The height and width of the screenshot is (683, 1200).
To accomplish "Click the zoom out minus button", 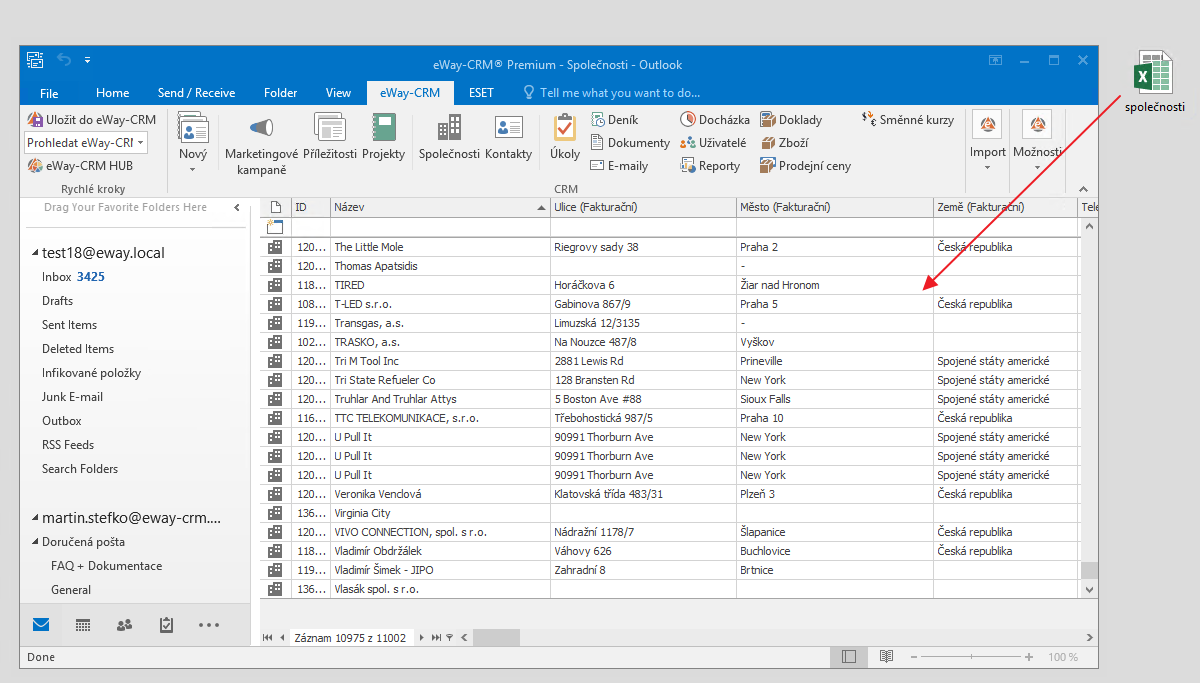I will [914, 657].
